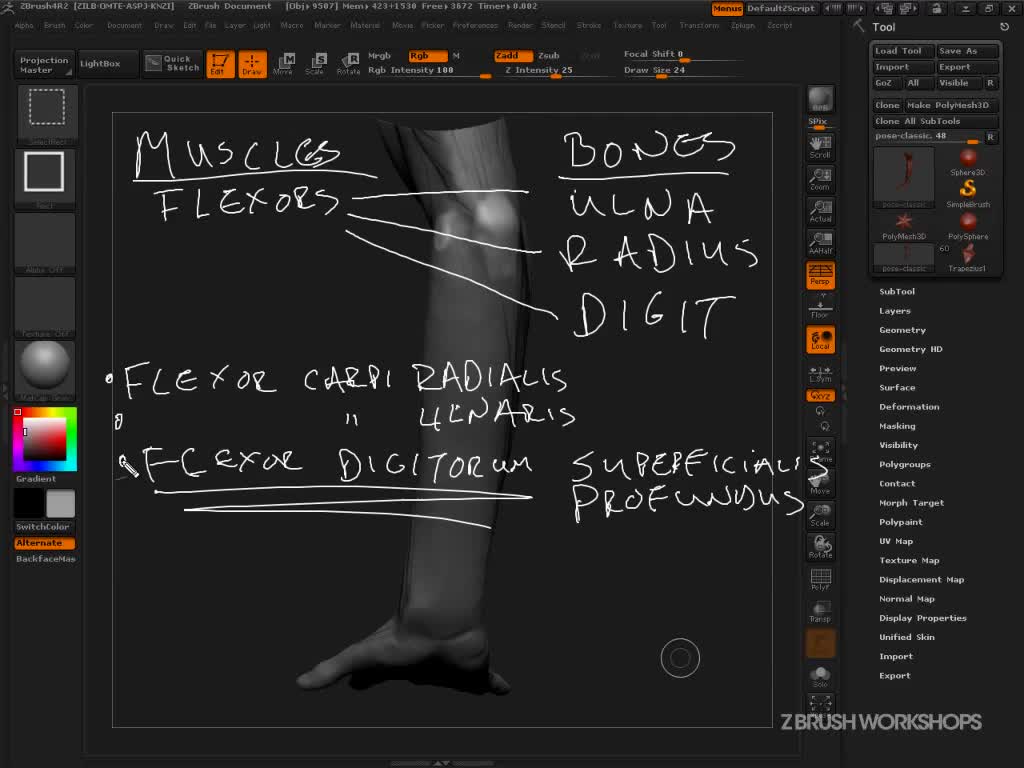Open the Preferences menu

pos(475,25)
